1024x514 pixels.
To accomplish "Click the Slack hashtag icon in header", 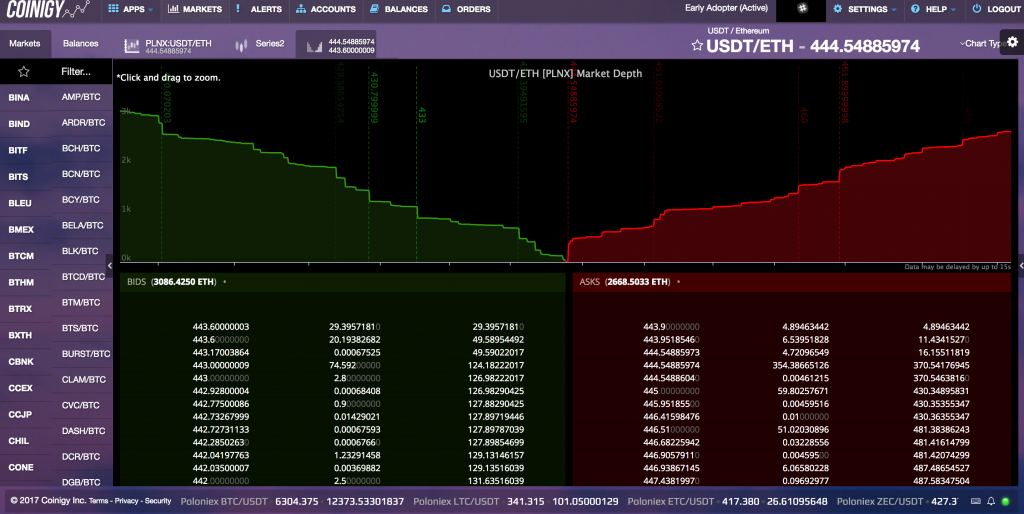I will tap(803, 8).
